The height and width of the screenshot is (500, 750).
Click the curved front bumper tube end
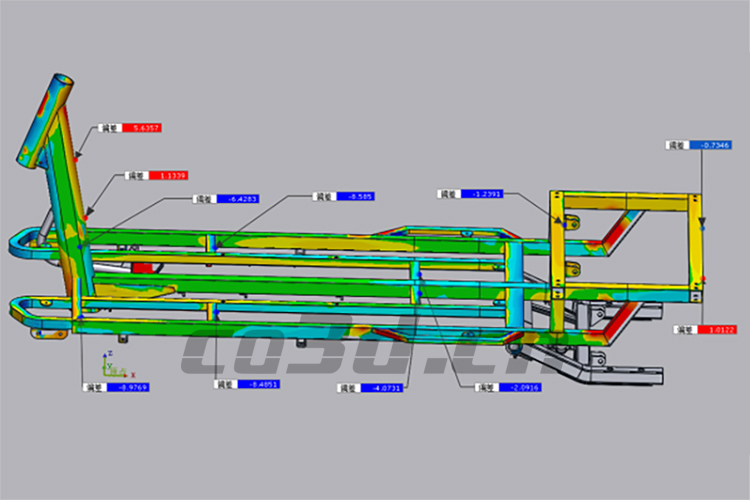pos(18,245)
